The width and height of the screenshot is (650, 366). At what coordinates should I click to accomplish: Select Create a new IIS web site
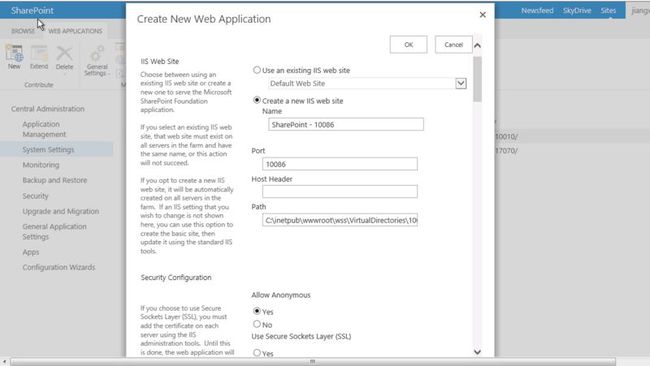257,100
